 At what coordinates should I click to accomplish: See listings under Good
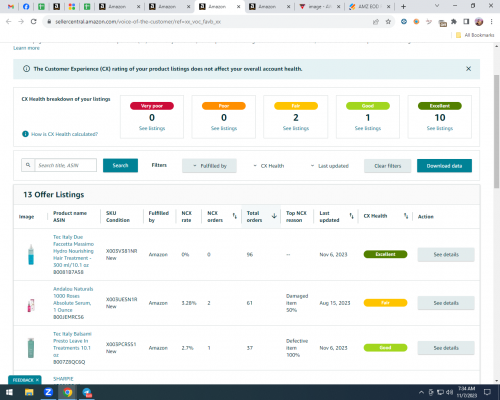[368, 128]
